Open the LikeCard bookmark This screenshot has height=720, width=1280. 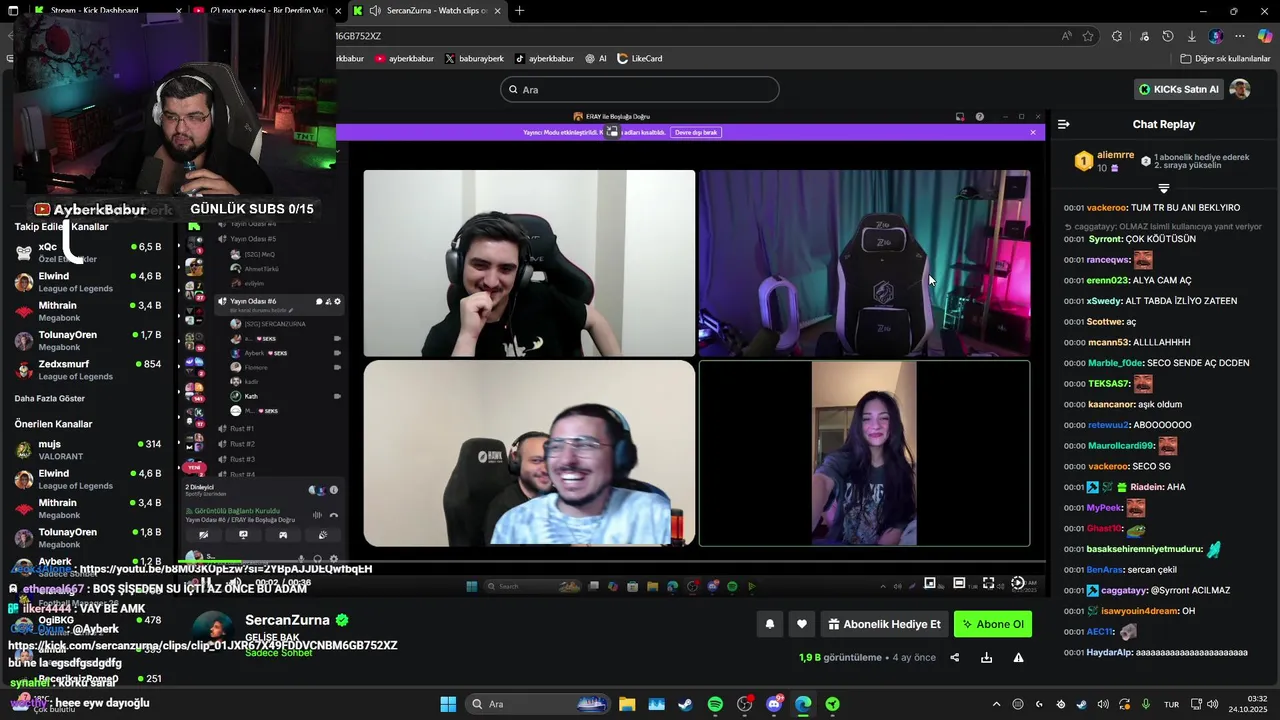click(640, 59)
